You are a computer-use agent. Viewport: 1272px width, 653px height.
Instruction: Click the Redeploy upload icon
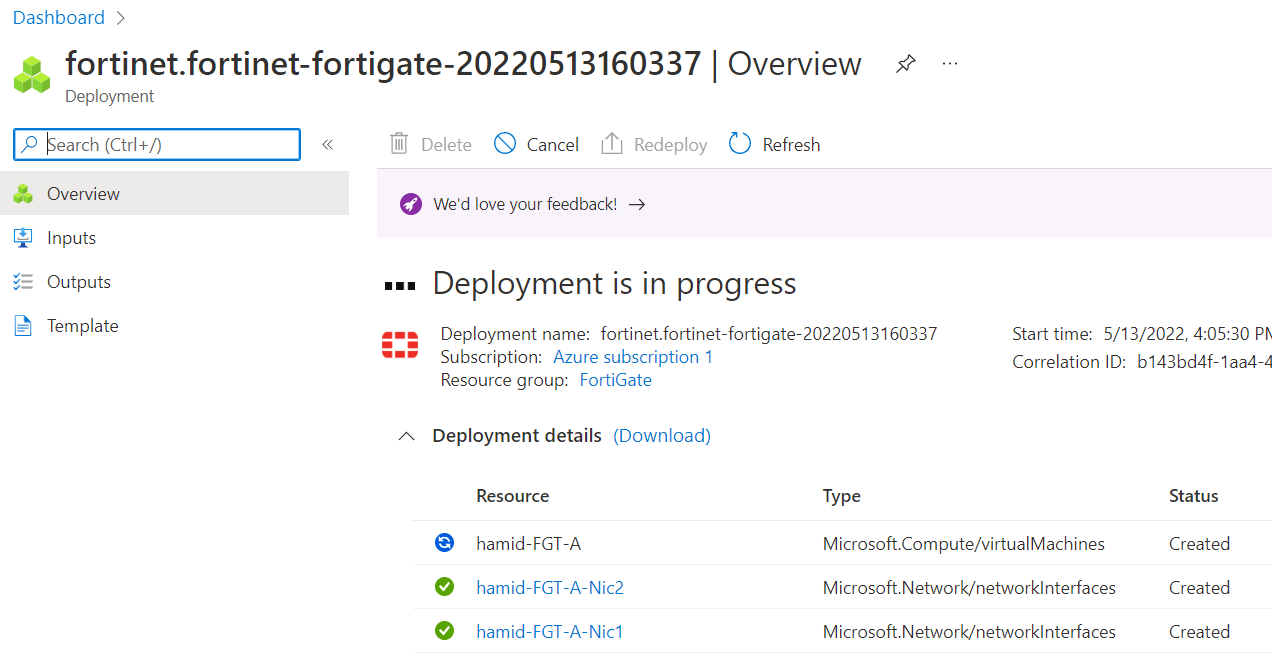click(612, 144)
